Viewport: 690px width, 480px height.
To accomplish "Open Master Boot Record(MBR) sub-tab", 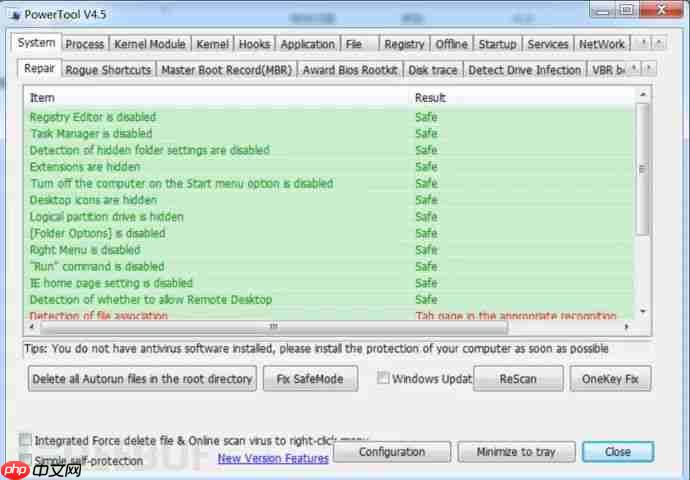I will [x=227, y=70].
